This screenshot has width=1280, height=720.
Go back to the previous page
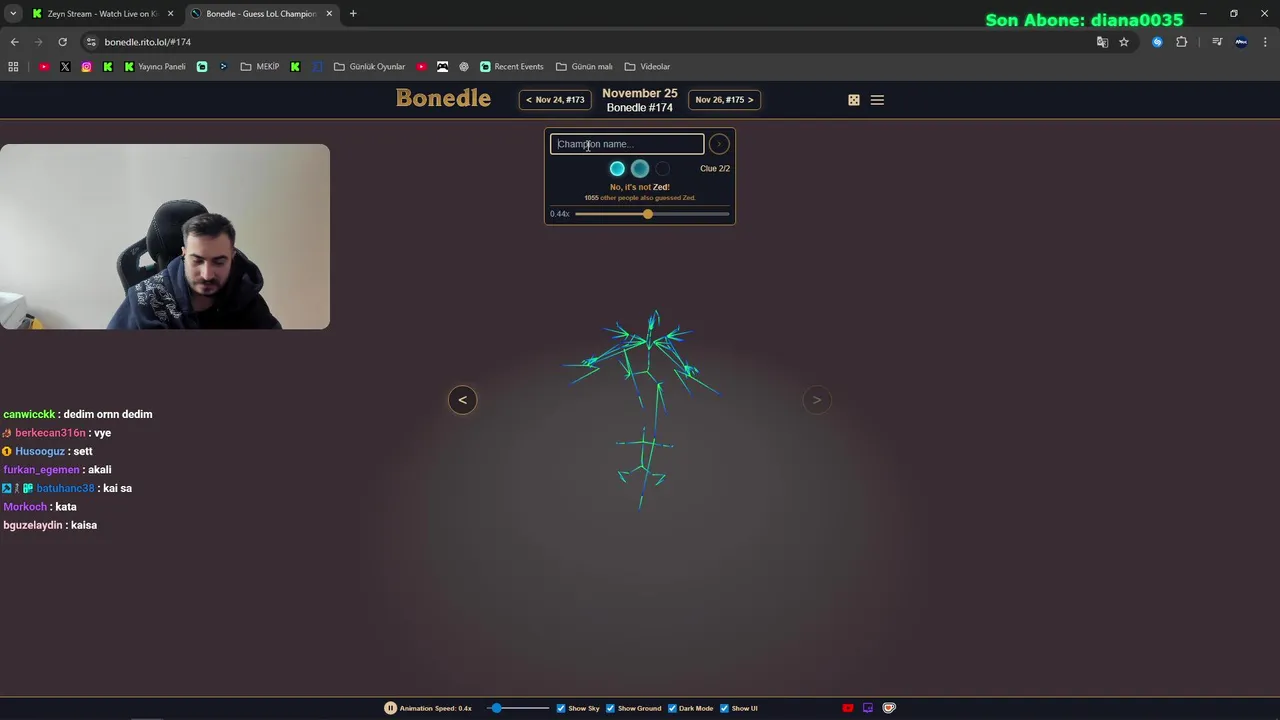click(x=14, y=42)
